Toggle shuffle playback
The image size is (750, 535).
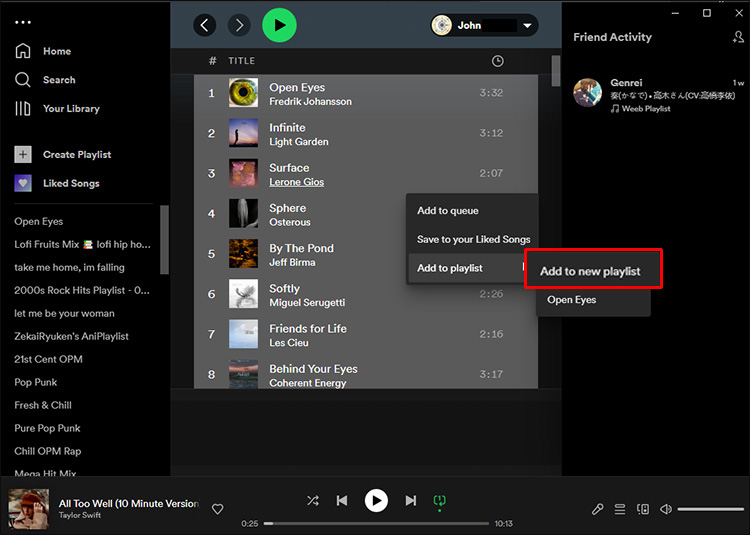tap(313, 501)
